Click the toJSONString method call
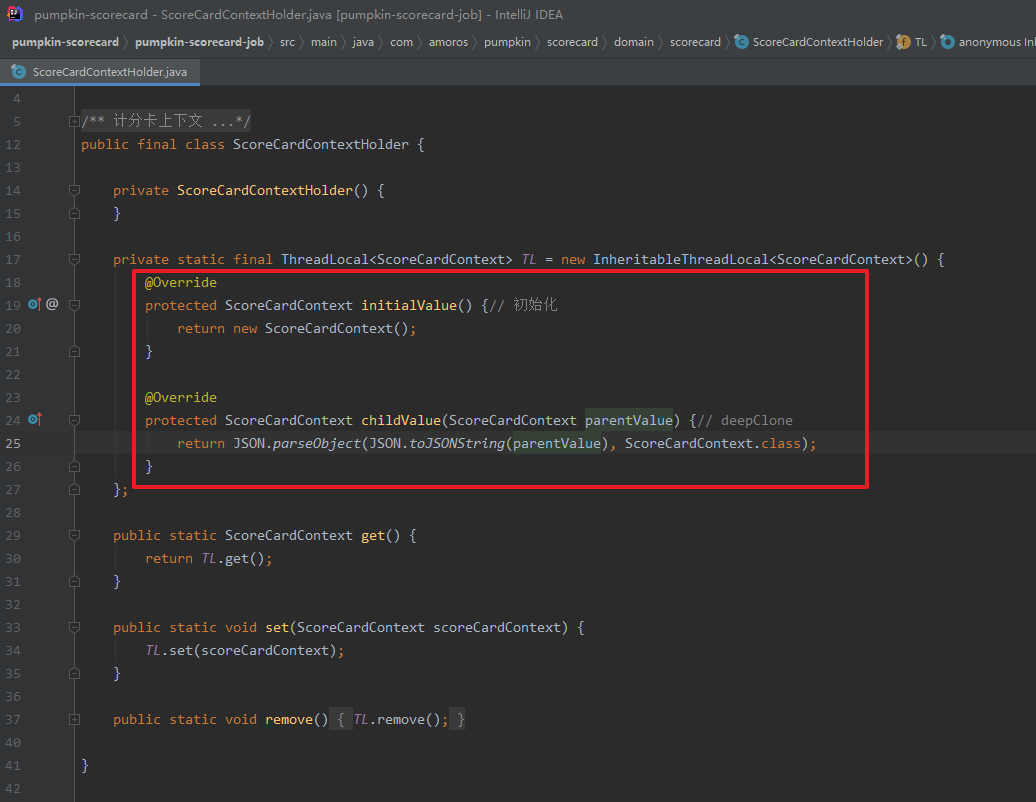 (x=457, y=443)
